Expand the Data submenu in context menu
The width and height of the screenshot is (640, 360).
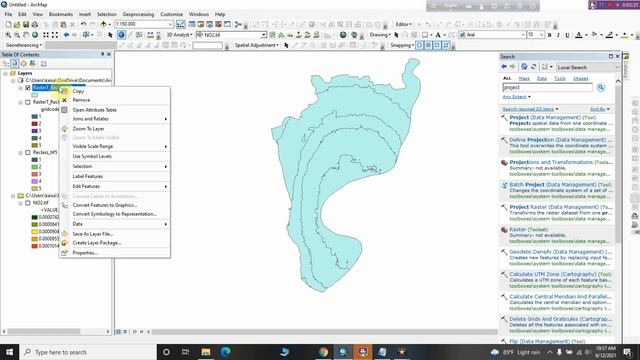115,224
